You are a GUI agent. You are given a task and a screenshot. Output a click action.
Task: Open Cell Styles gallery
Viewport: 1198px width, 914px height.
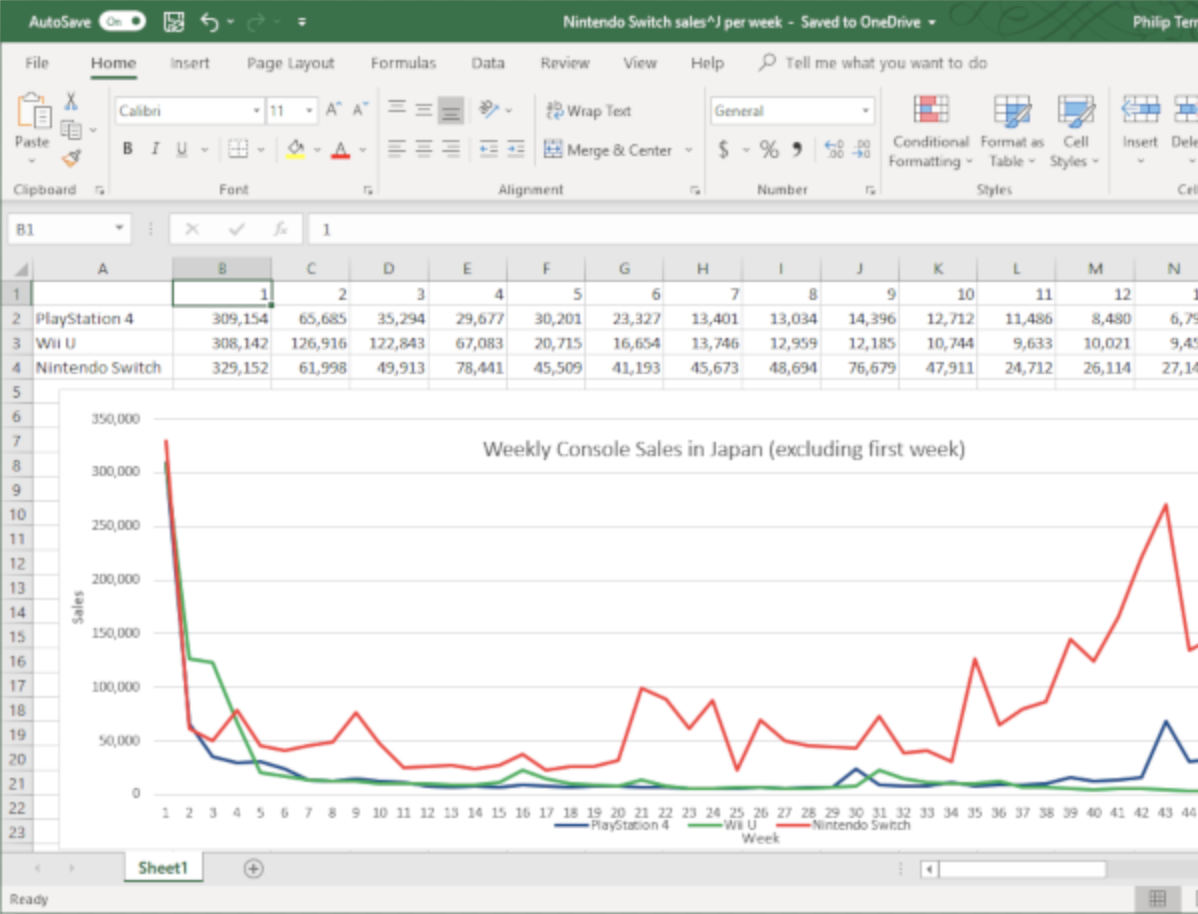[x=1075, y=131]
